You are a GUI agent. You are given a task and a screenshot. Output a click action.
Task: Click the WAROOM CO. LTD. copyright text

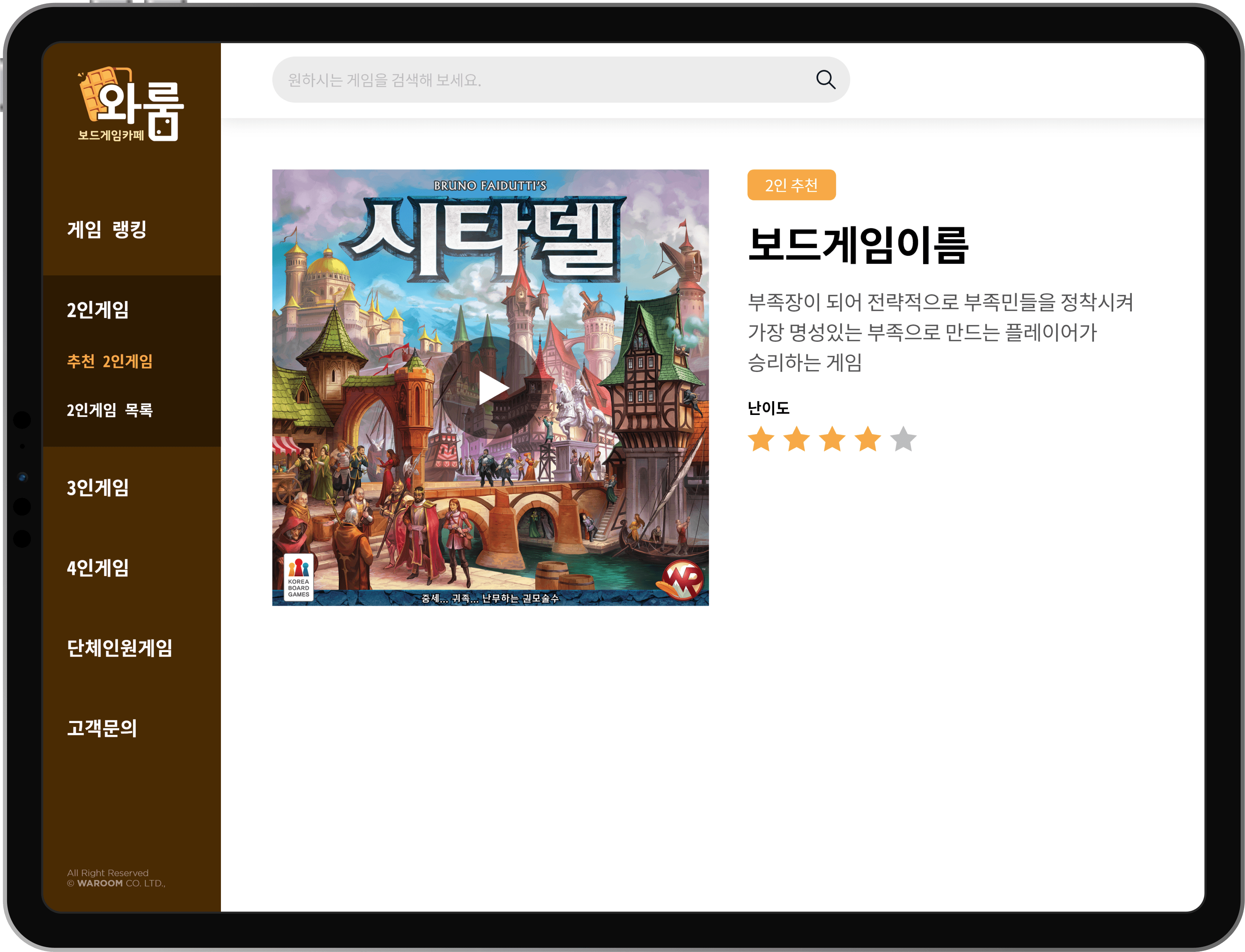(116, 879)
